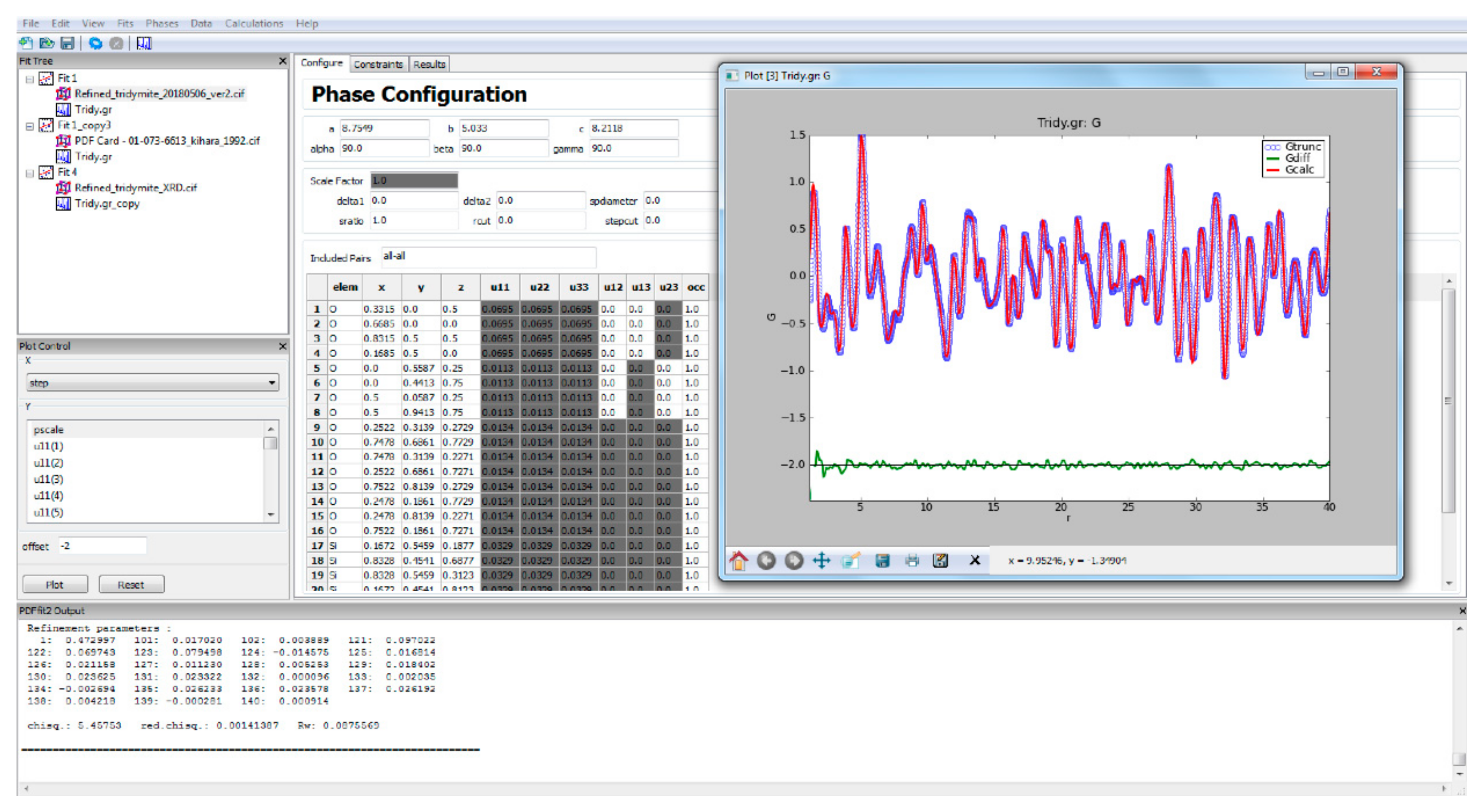Image resolution: width=1480 pixels, height=812 pixels.
Task: Print the plot using the printer icon
Action: (x=912, y=561)
